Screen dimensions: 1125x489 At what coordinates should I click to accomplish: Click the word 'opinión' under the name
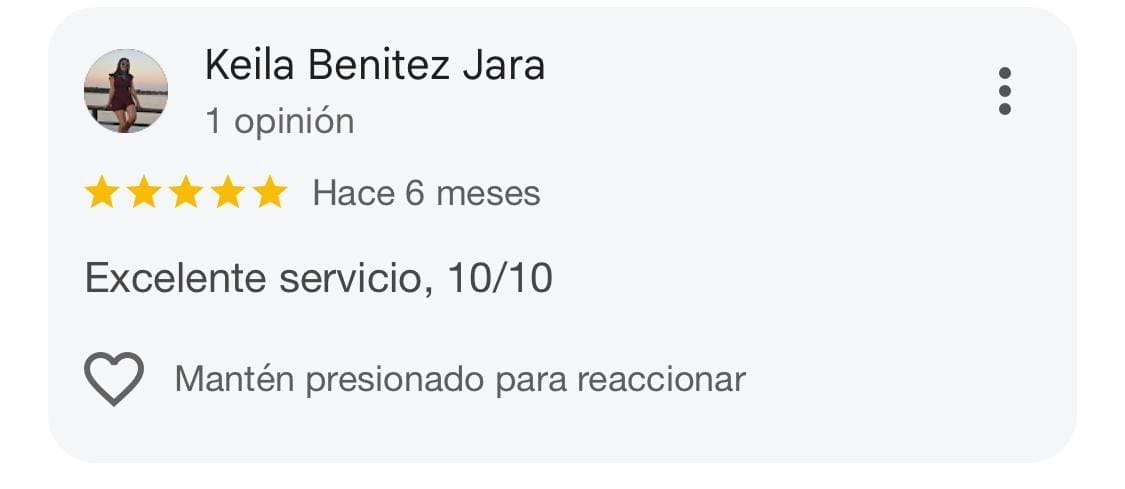(x=294, y=122)
